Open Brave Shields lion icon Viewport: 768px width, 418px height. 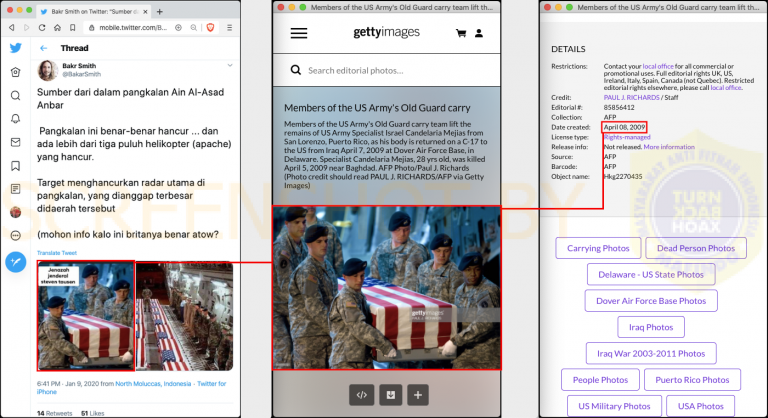[211, 27]
